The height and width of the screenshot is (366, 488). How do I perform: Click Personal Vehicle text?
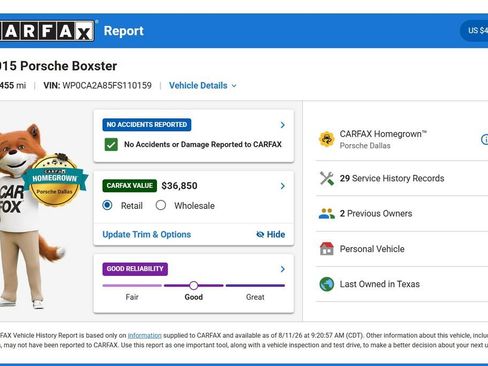click(x=372, y=249)
